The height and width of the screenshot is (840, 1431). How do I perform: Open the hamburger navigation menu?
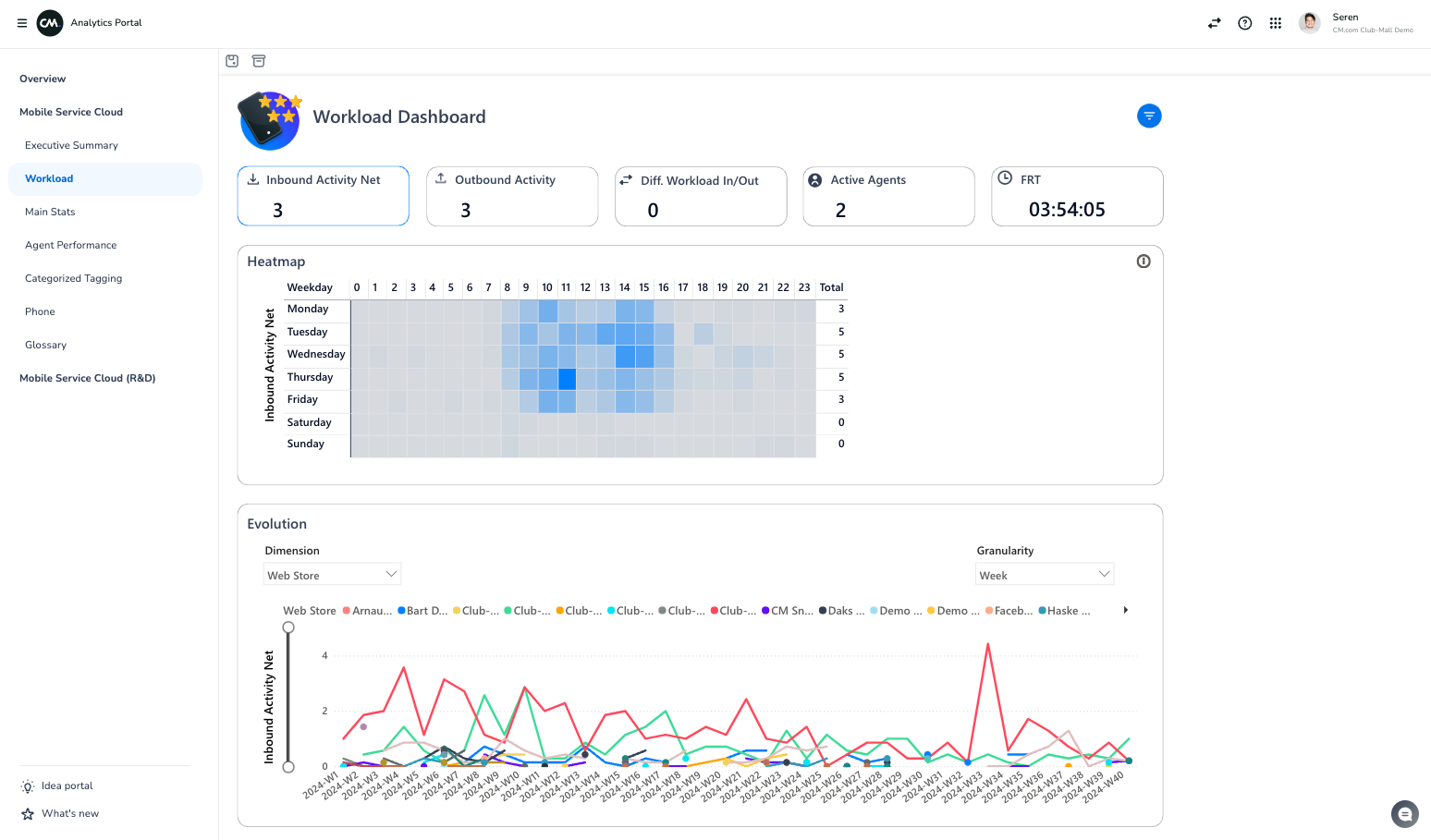coord(22,23)
